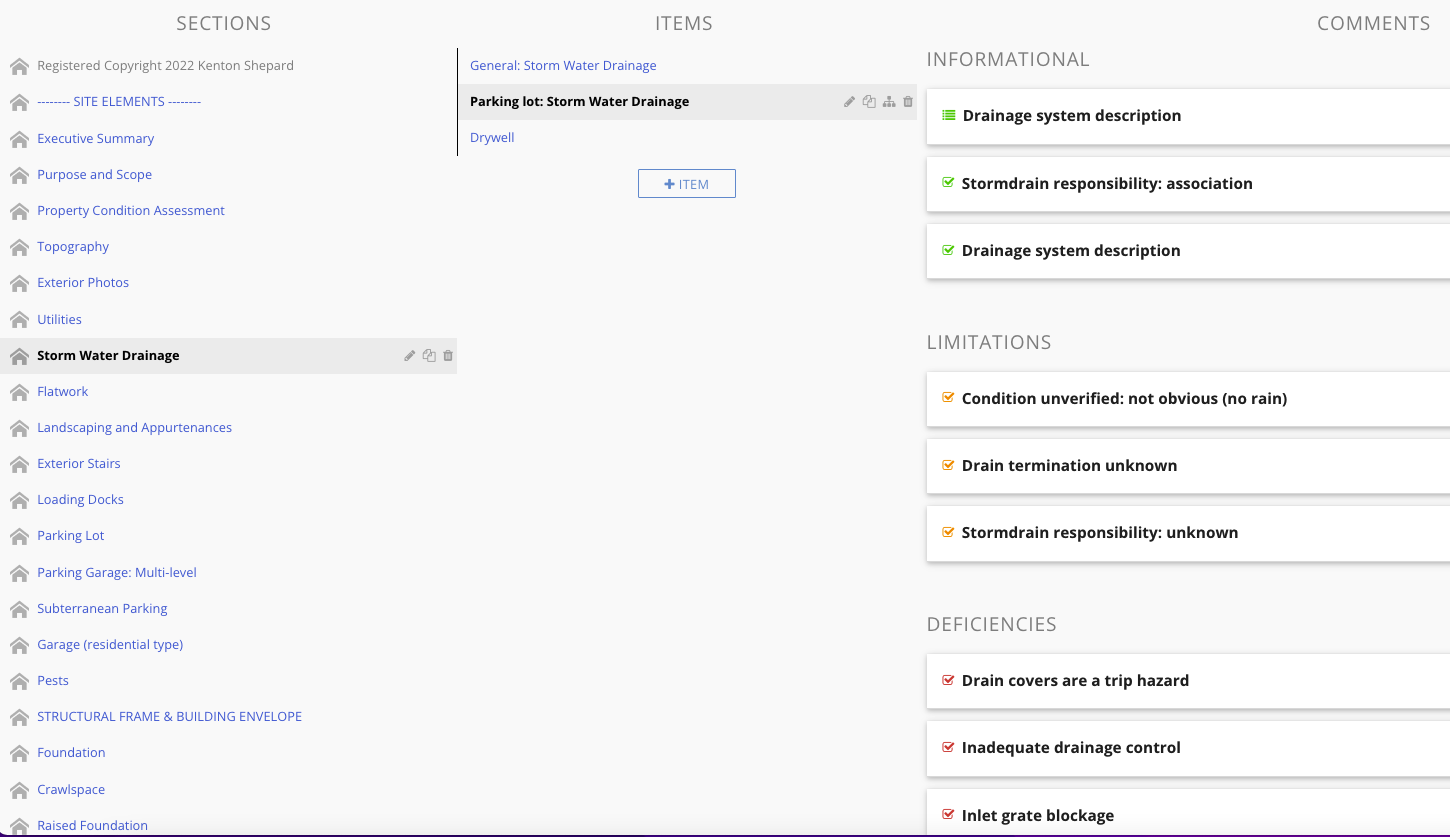Click house icon beside Loading Docks

[x=19, y=500]
